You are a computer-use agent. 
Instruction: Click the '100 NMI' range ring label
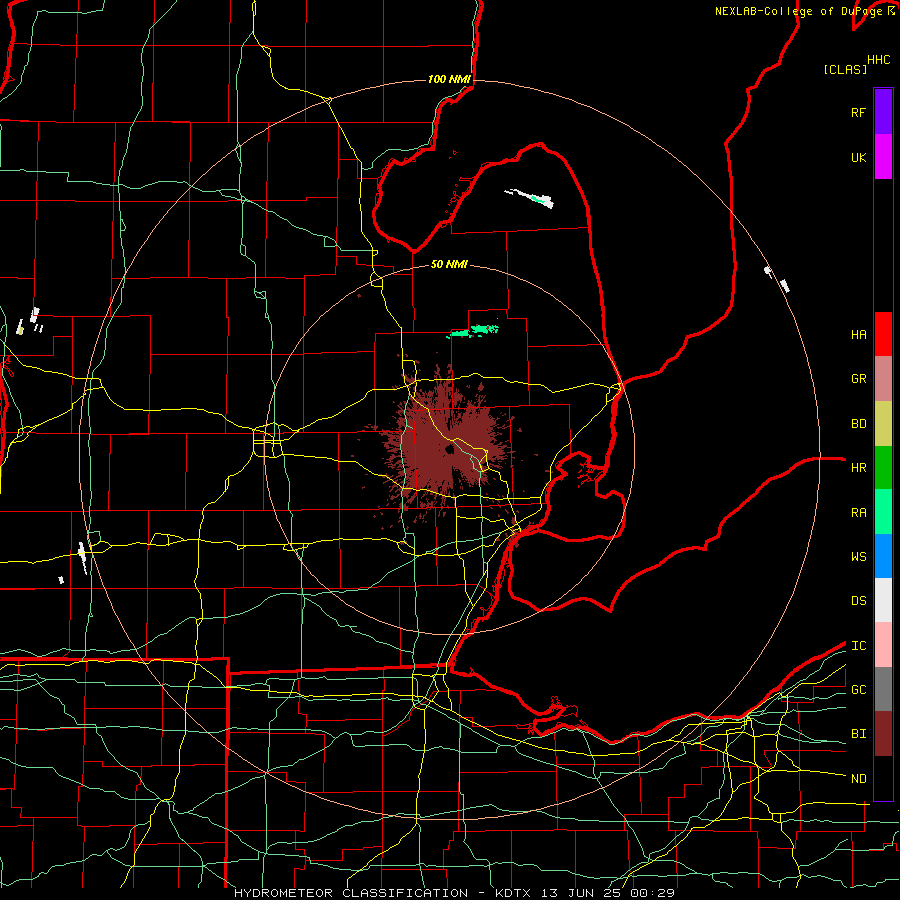pyautogui.click(x=449, y=79)
